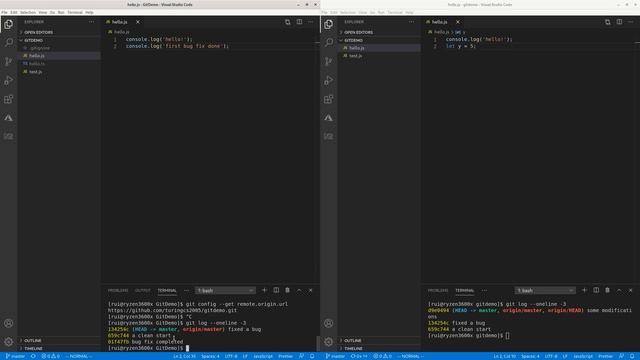Open Search view in right window activity bar
The width and height of the screenshot is (640, 360).
(x=329, y=42)
